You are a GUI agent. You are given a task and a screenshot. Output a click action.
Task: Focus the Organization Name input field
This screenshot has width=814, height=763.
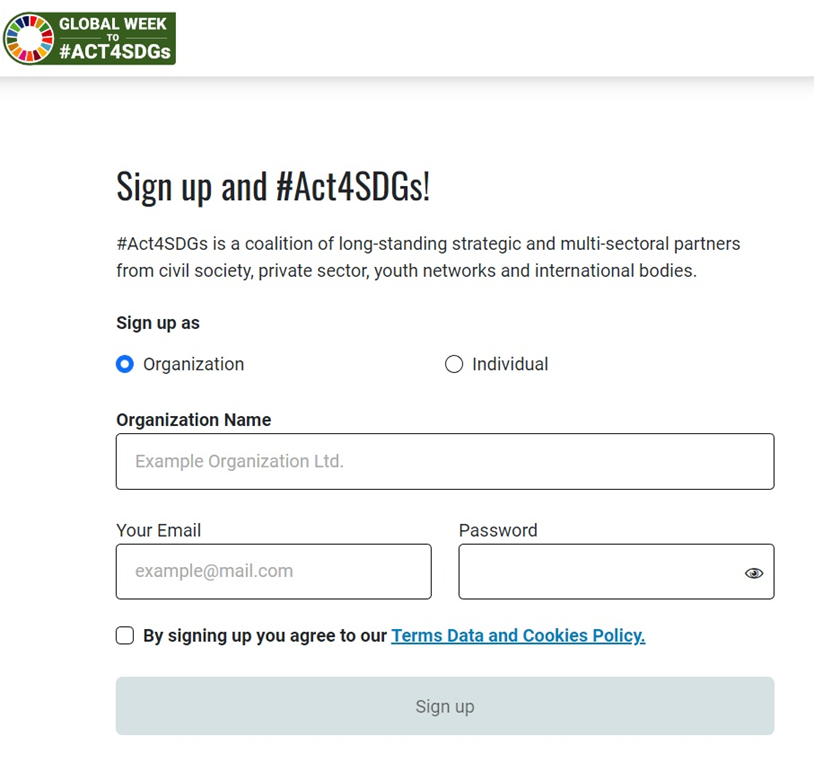[x=445, y=461]
